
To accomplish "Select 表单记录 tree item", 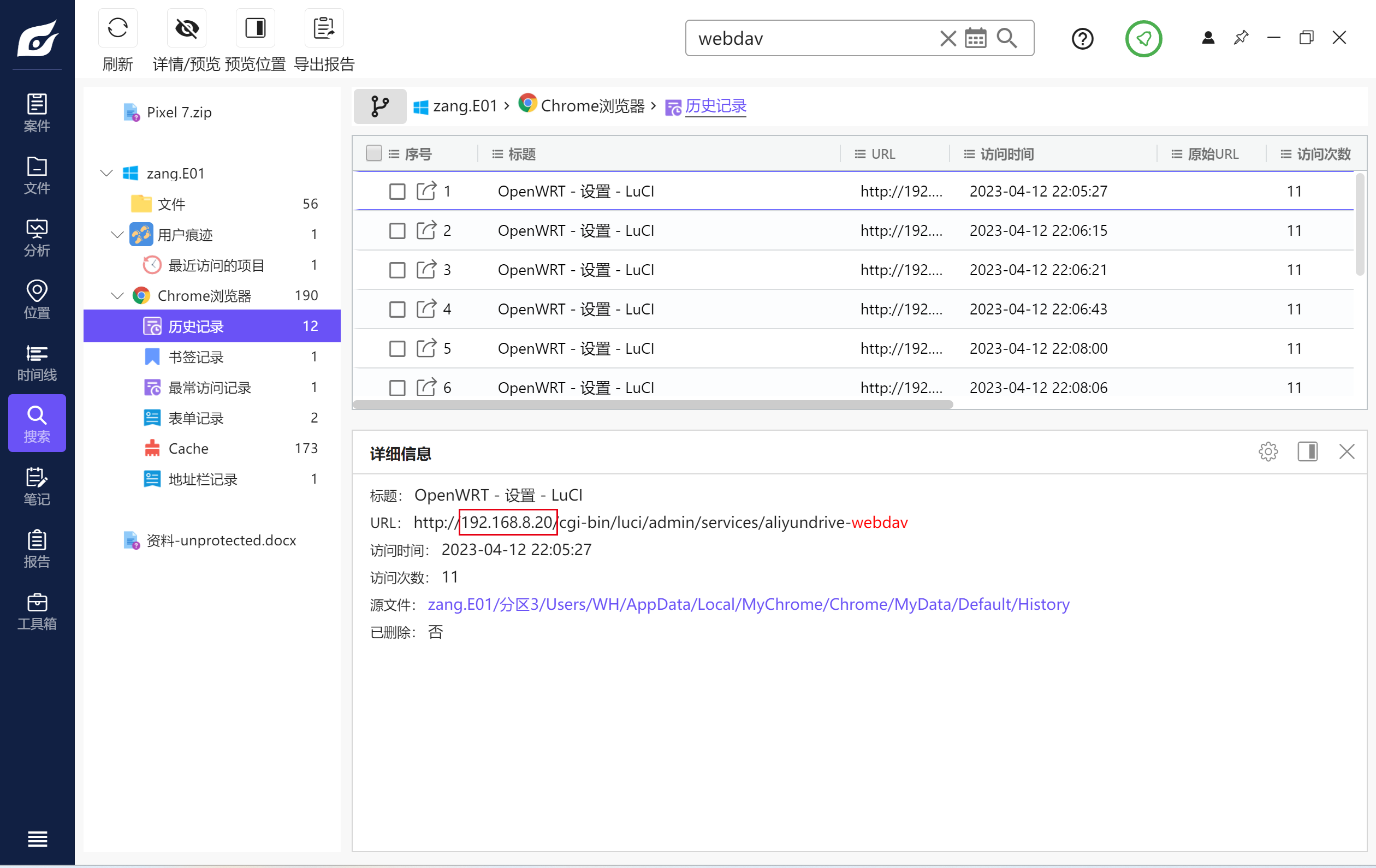I will pos(212,418).
